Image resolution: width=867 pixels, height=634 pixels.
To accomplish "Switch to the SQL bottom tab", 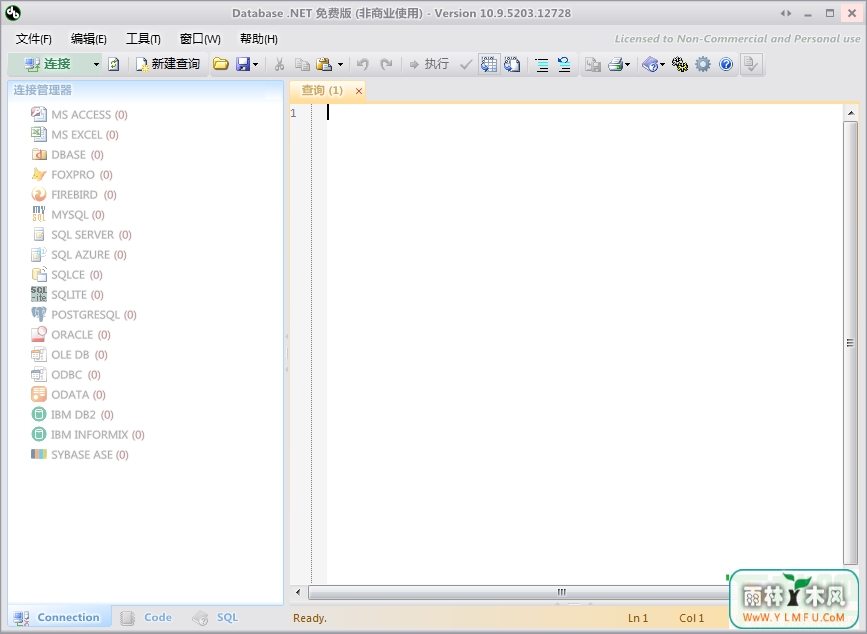I will pos(216,617).
